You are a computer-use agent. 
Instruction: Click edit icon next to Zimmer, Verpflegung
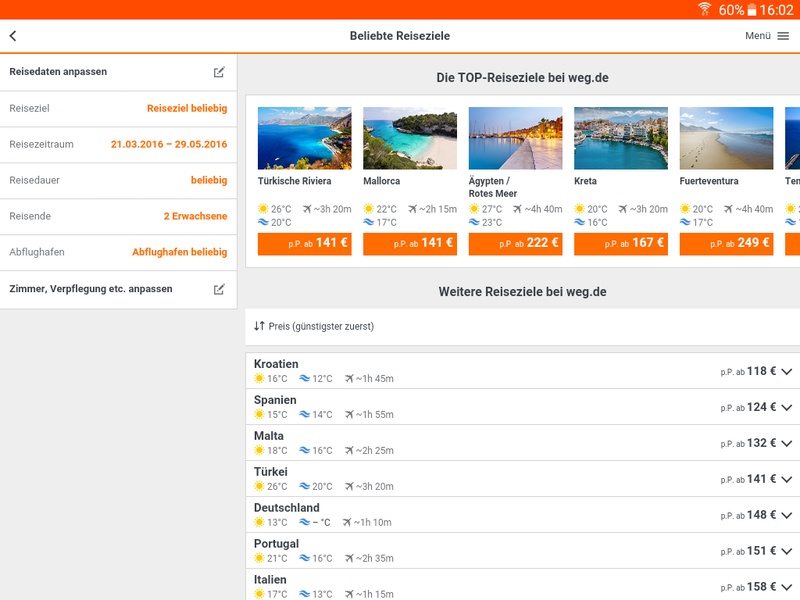point(219,289)
